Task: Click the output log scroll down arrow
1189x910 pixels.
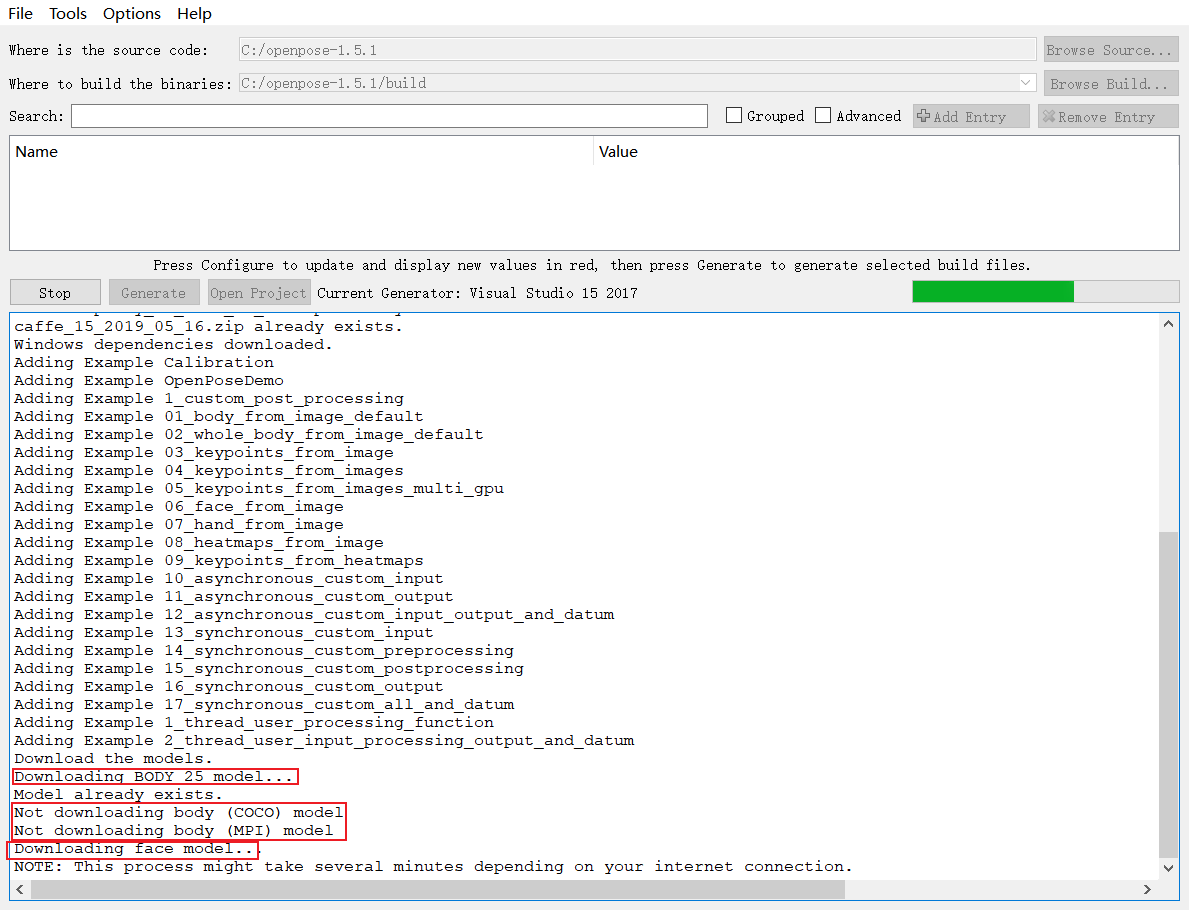Action: coord(1169,868)
